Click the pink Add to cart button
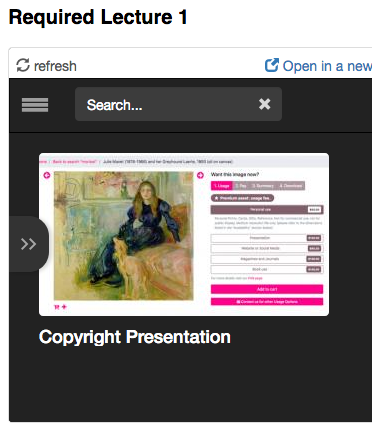This screenshot has height=425, width=372. coord(267,289)
